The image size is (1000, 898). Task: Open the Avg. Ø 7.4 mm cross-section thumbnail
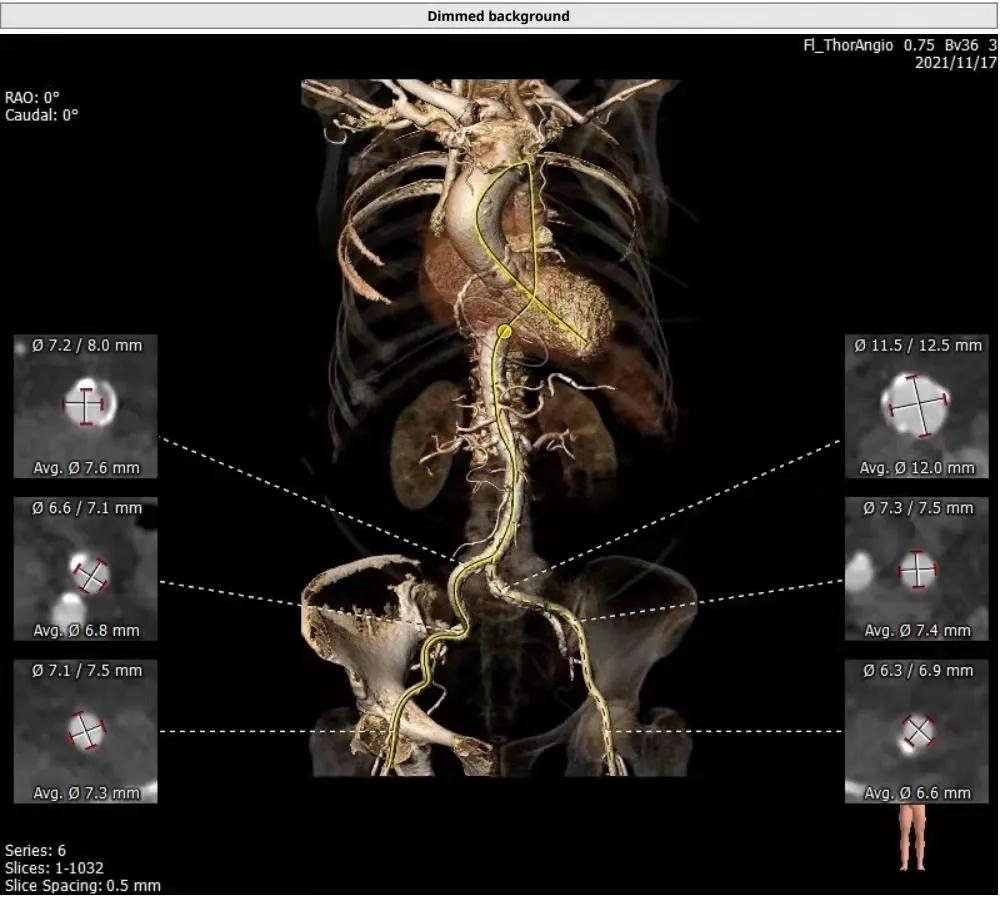tap(916, 569)
